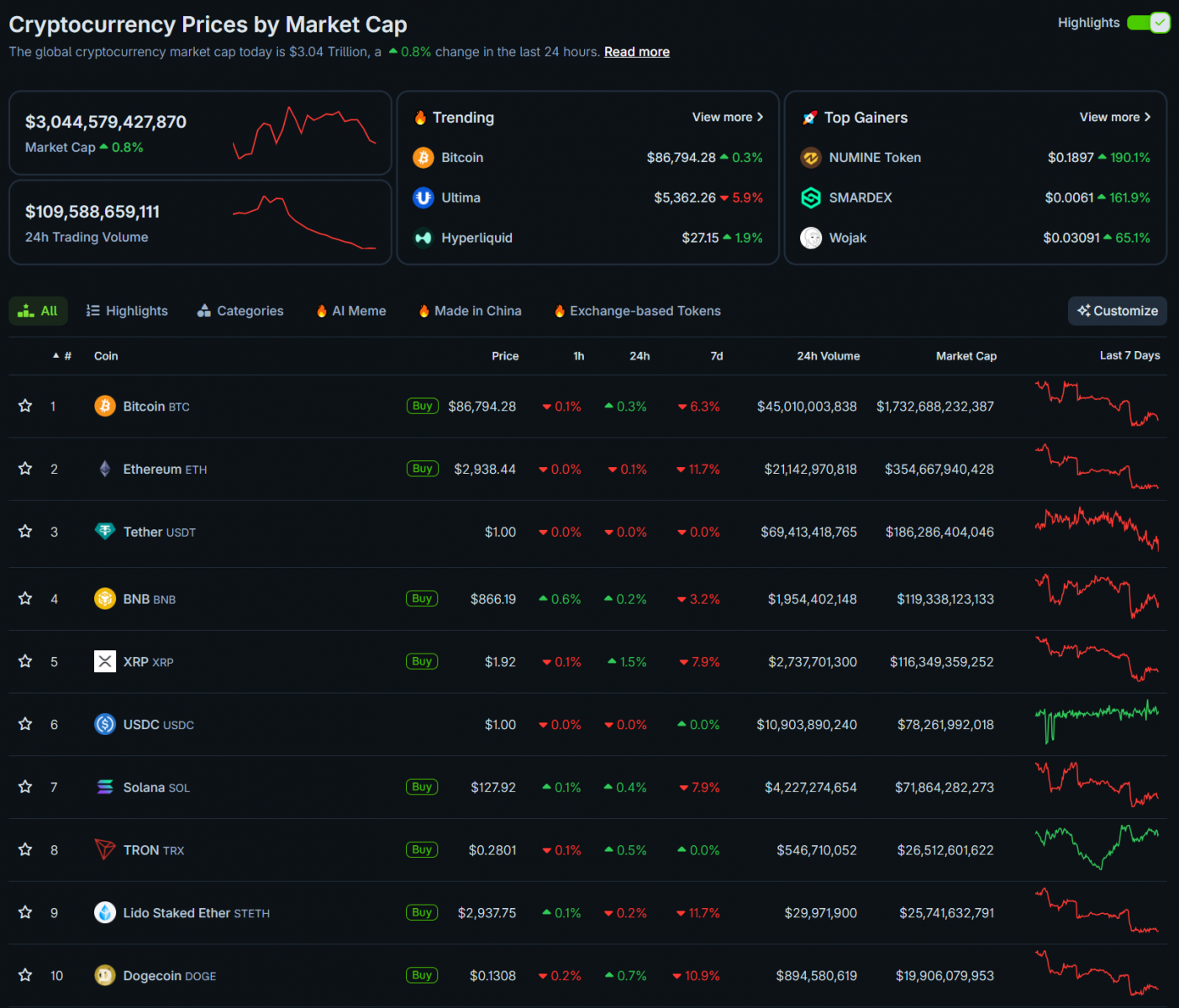Viewport: 1179px width, 1008px height.
Task: Select the AI Meme filter tab
Action: [351, 311]
